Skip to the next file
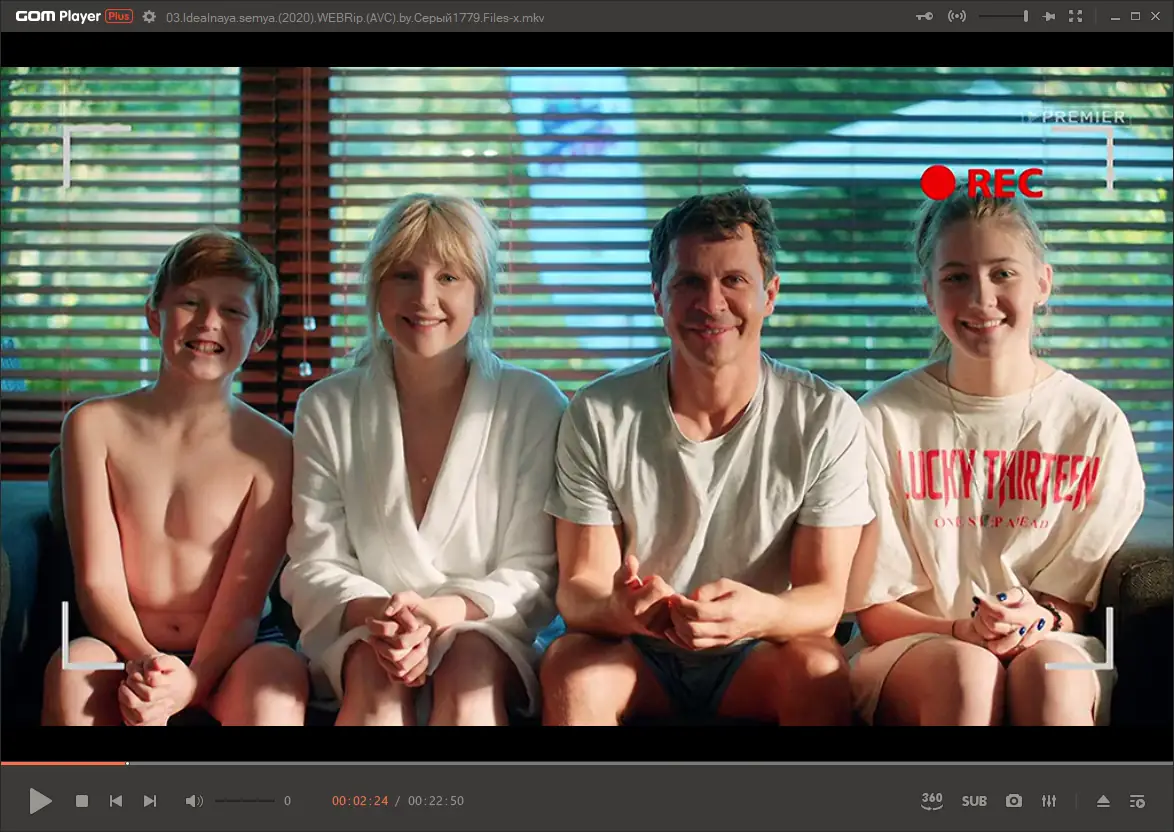The height and width of the screenshot is (832, 1174). [x=150, y=801]
